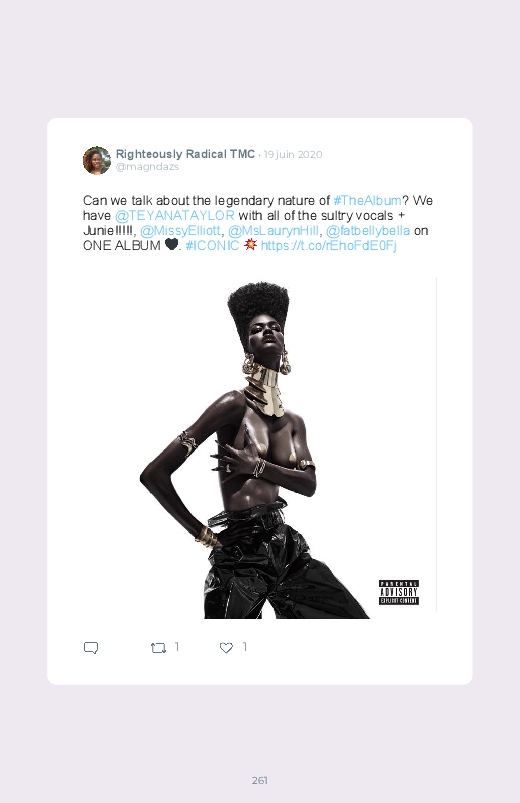The height and width of the screenshot is (803, 520).
Task: Open the #ICONIC hashtag
Action: coord(212,245)
